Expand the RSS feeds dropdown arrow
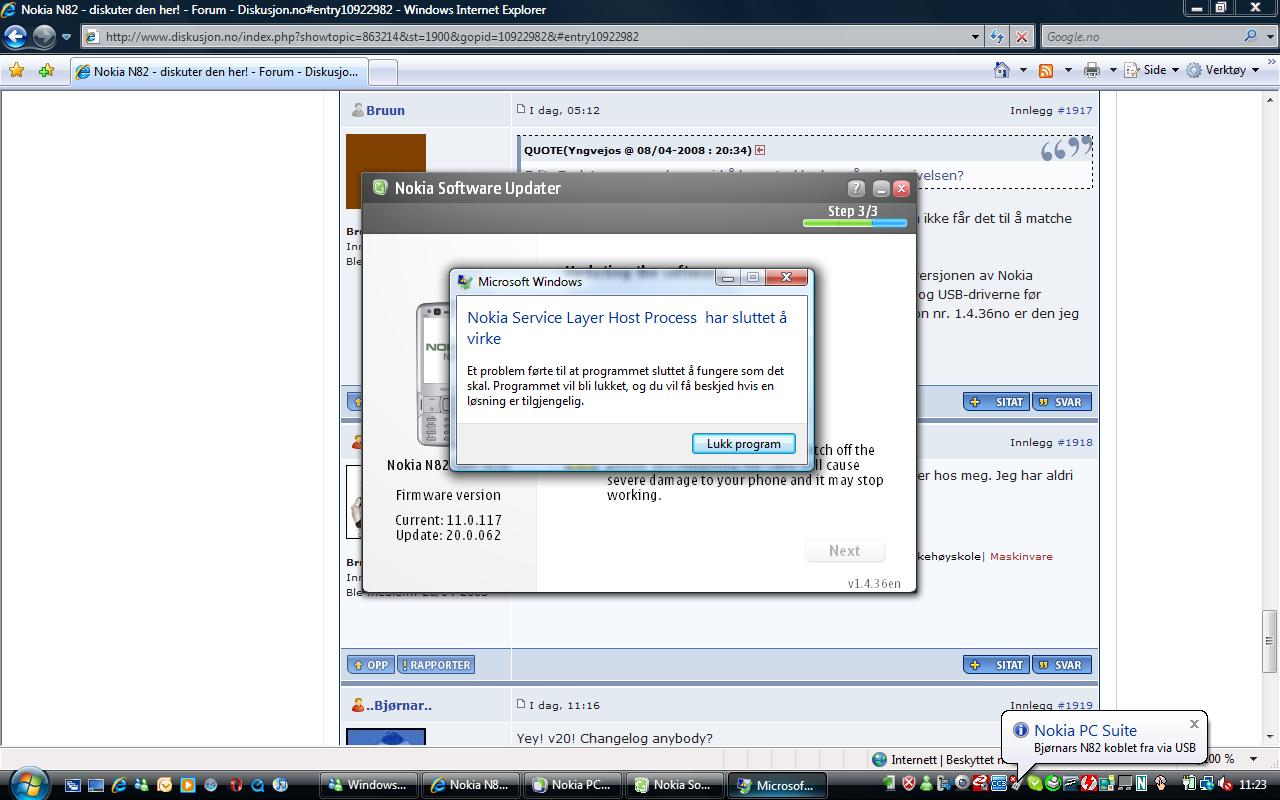The width and height of the screenshot is (1280, 800). click(x=1068, y=70)
